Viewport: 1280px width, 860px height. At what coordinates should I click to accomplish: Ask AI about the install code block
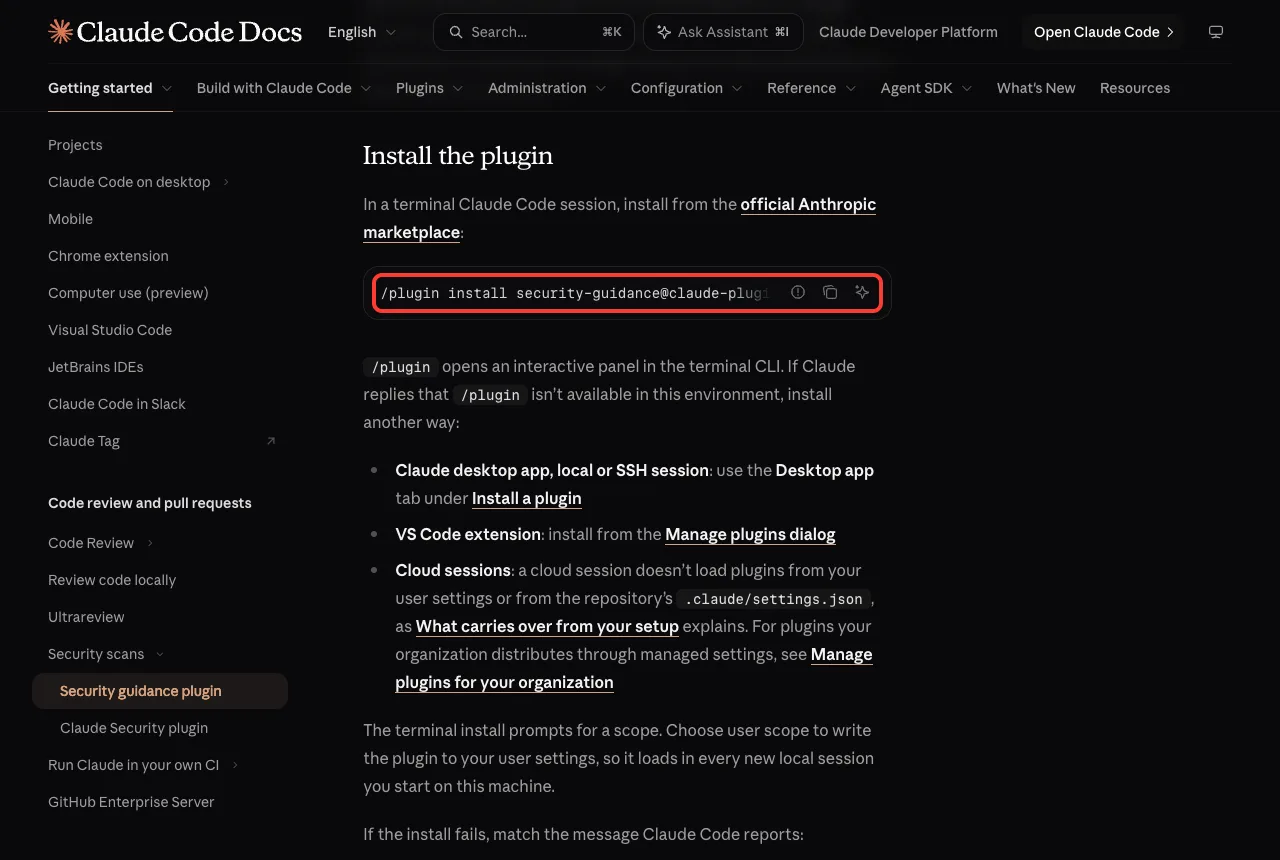point(862,293)
